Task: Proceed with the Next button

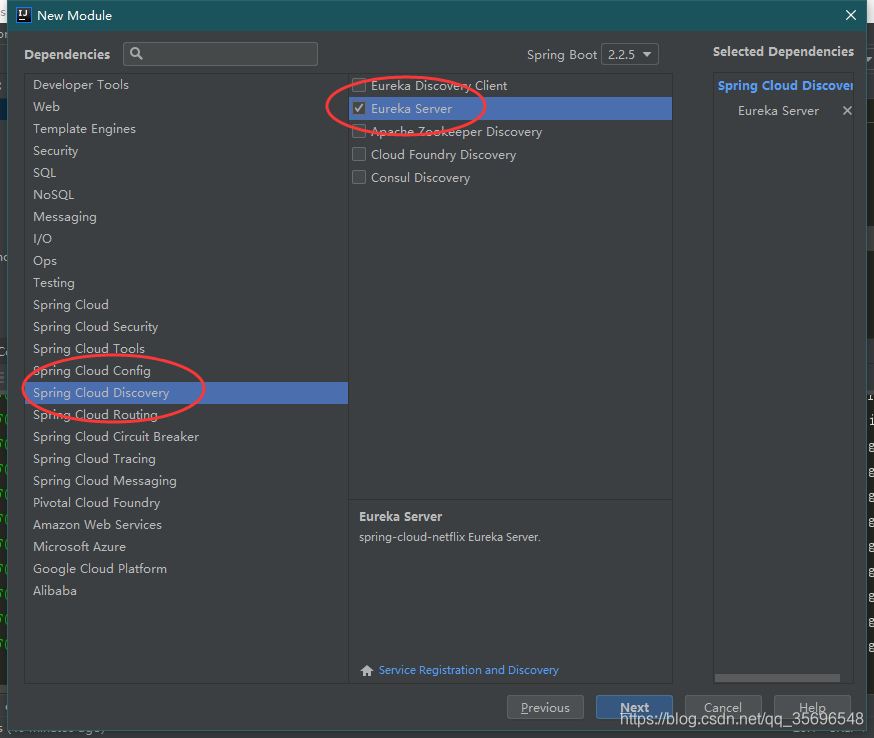Action: 634,707
